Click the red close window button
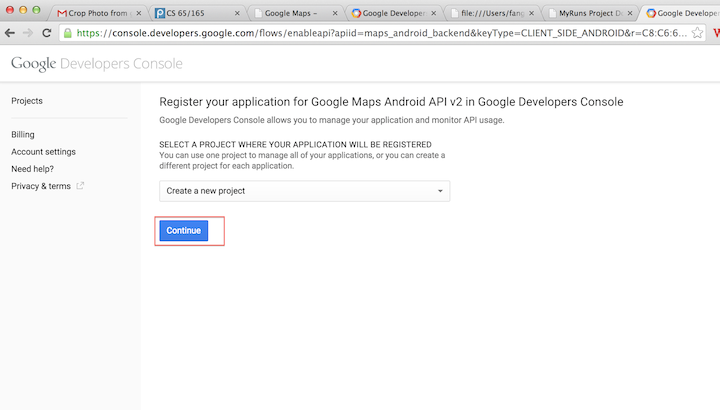 (10, 10)
